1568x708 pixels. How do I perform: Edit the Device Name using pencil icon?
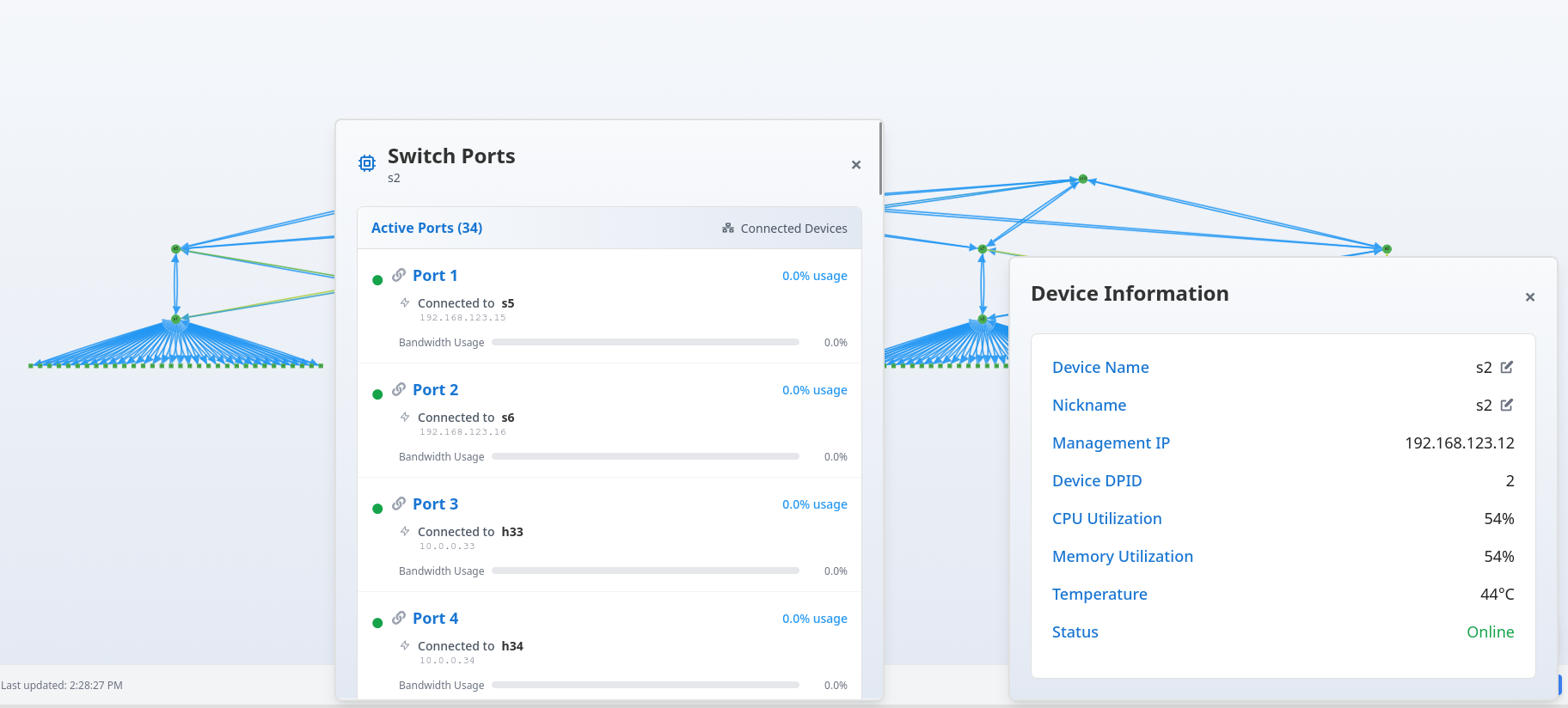(1506, 367)
